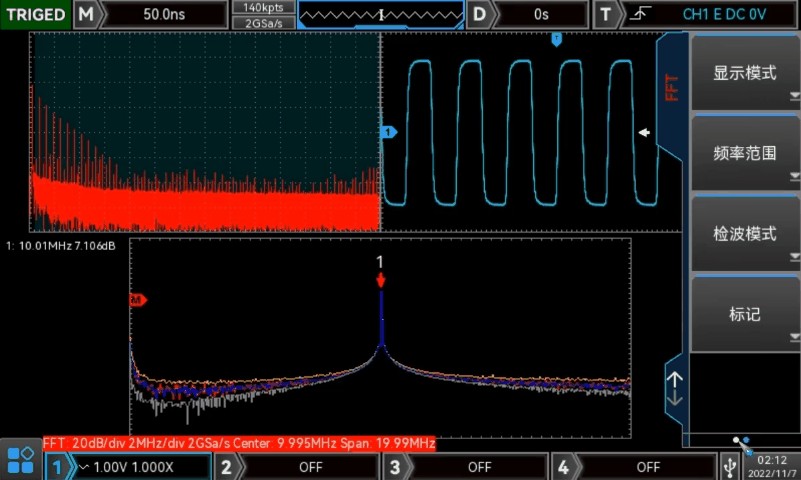The width and height of the screenshot is (801, 480).
Task: Expand the 频率范围 frequency range menu
Action: [744, 154]
